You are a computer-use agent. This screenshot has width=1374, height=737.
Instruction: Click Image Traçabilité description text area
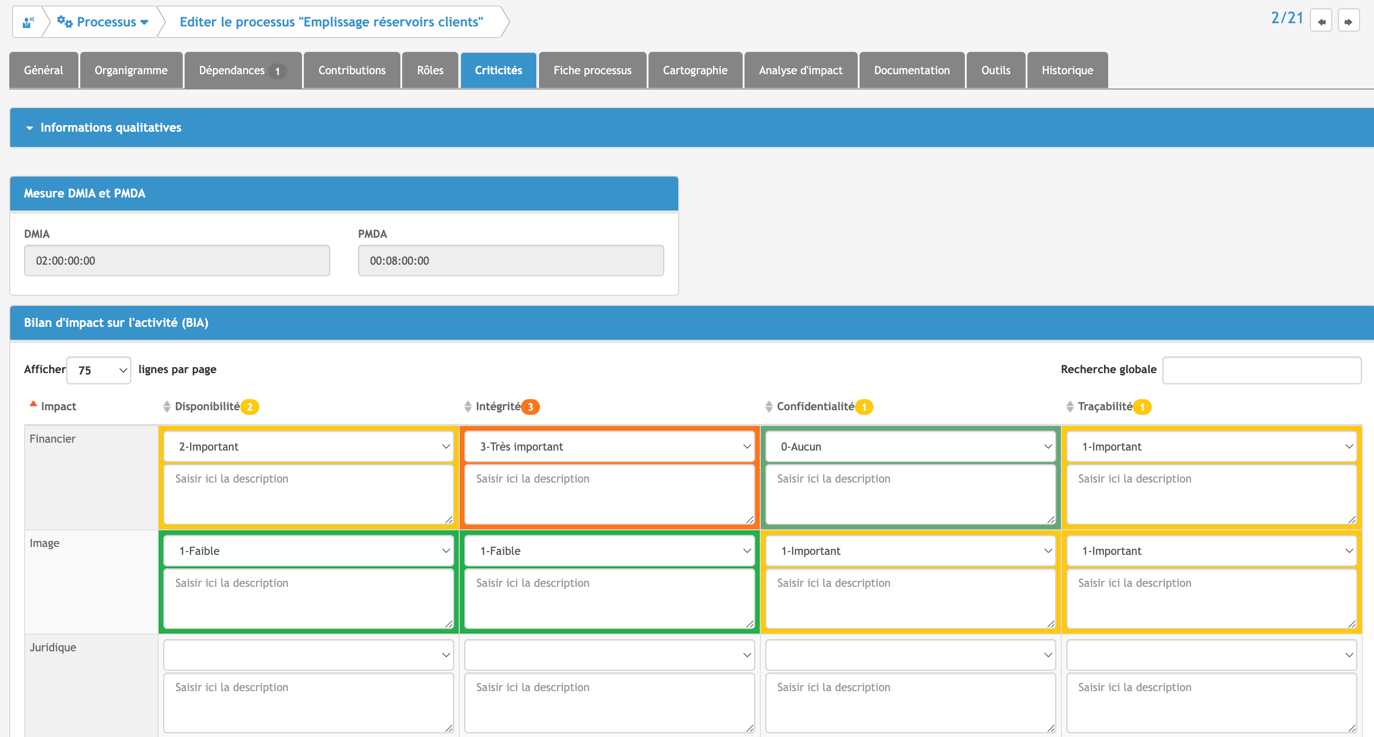click(1212, 599)
